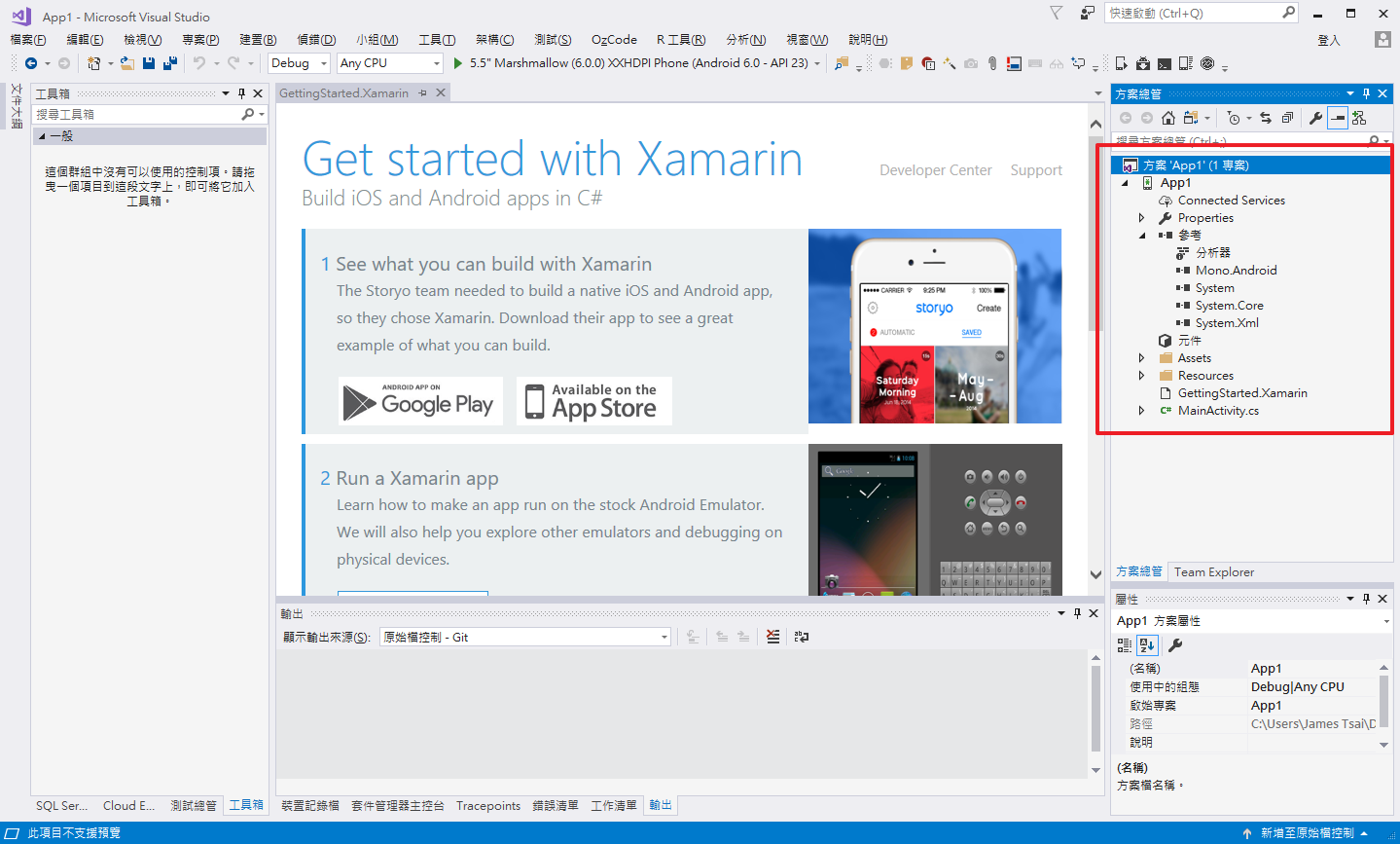Click the Navigate Backward arrow in main toolbar
Image resolution: width=1400 pixels, height=844 pixels.
(x=31, y=63)
